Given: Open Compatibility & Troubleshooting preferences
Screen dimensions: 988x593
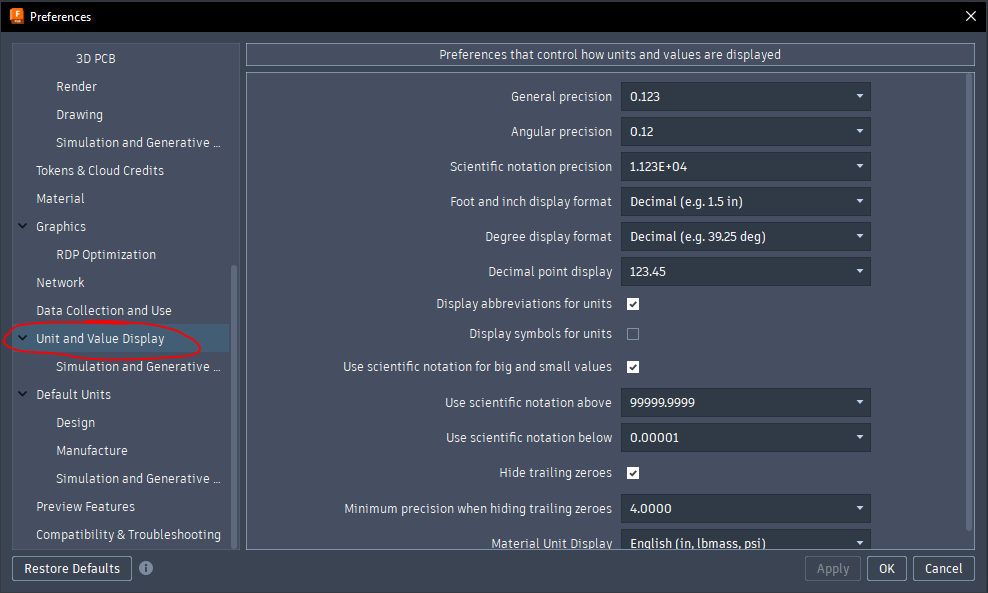Looking at the screenshot, I should pyautogui.click(x=129, y=534).
